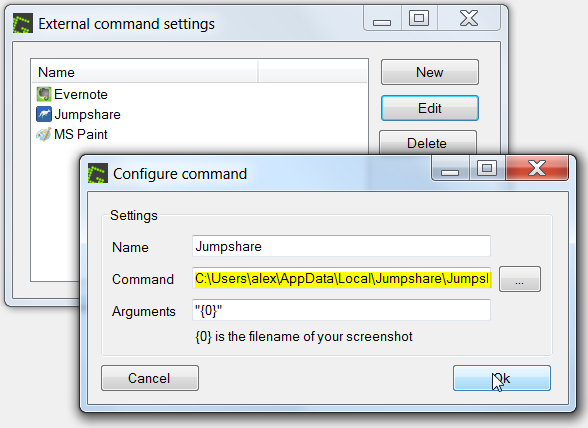Maximize the External command settings window
Screen dimensions: 588x428
click(419, 18)
